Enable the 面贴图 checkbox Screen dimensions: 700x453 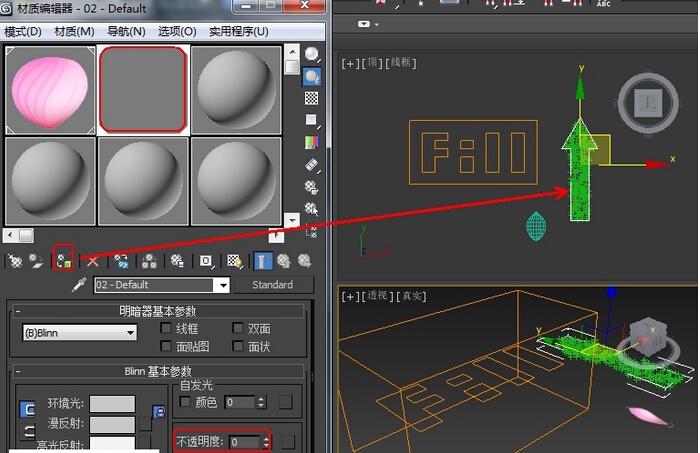pyautogui.click(x=166, y=346)
